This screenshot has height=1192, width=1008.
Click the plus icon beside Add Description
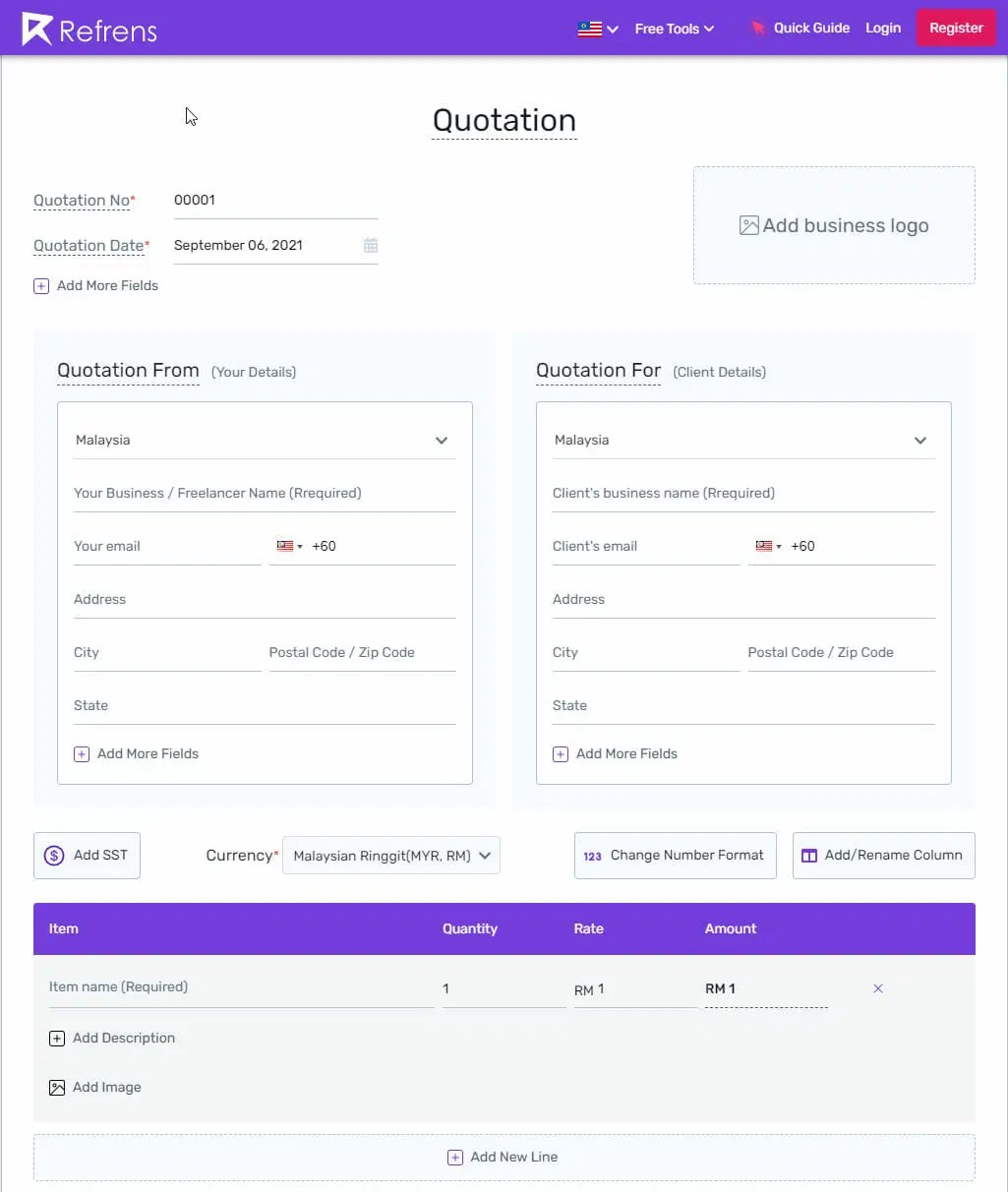(x=57, y=1039)
